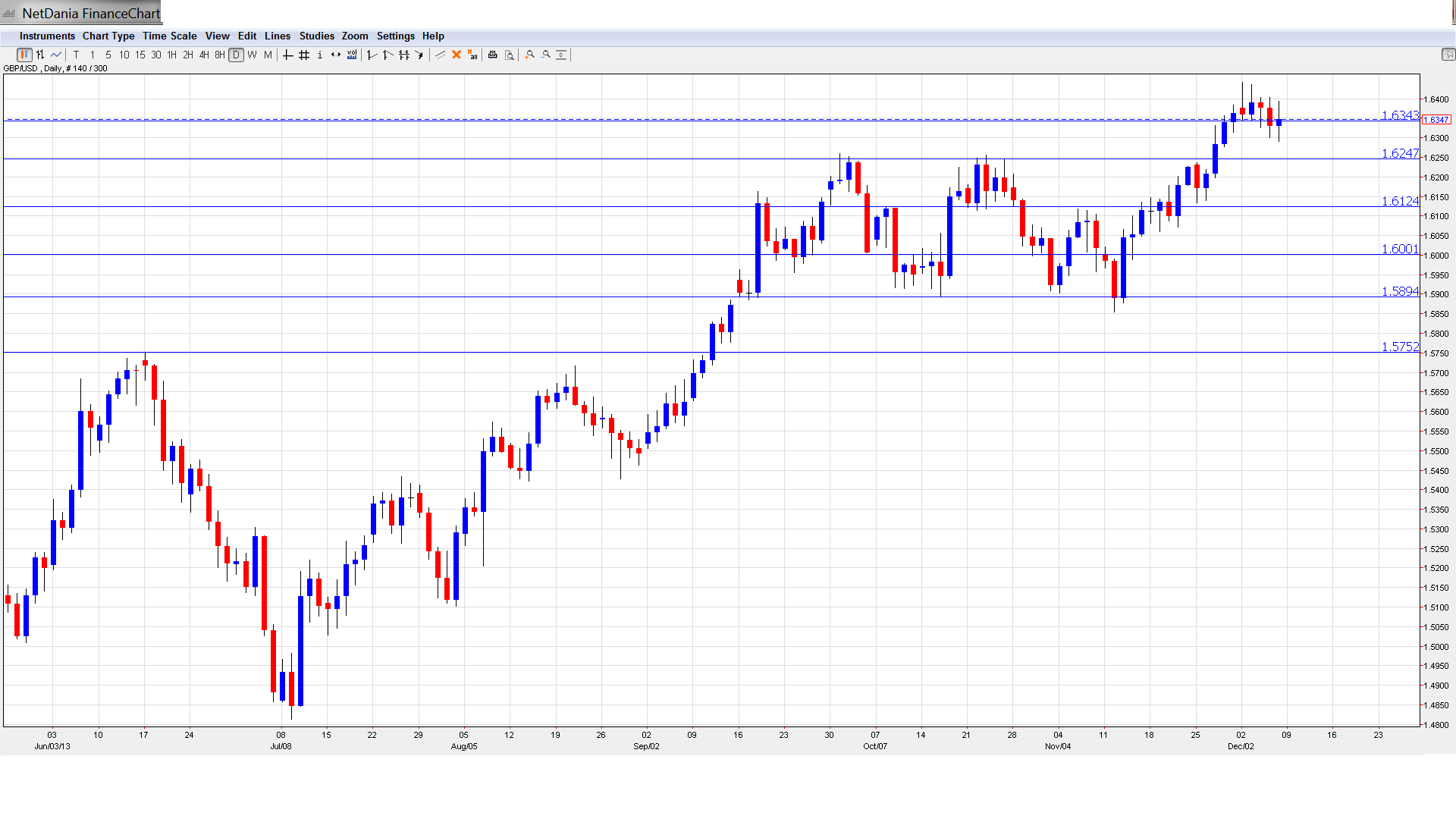
Task: Open the Lines menu
Action: 278,36
